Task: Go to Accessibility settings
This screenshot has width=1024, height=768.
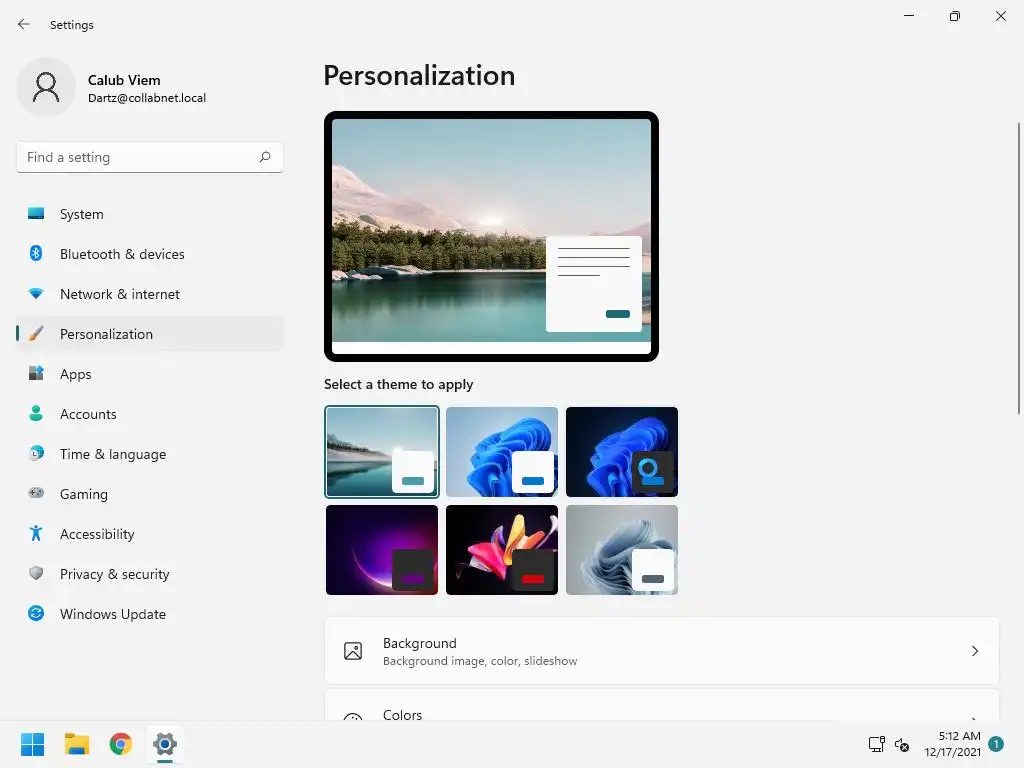Action: tap(150, 534)
